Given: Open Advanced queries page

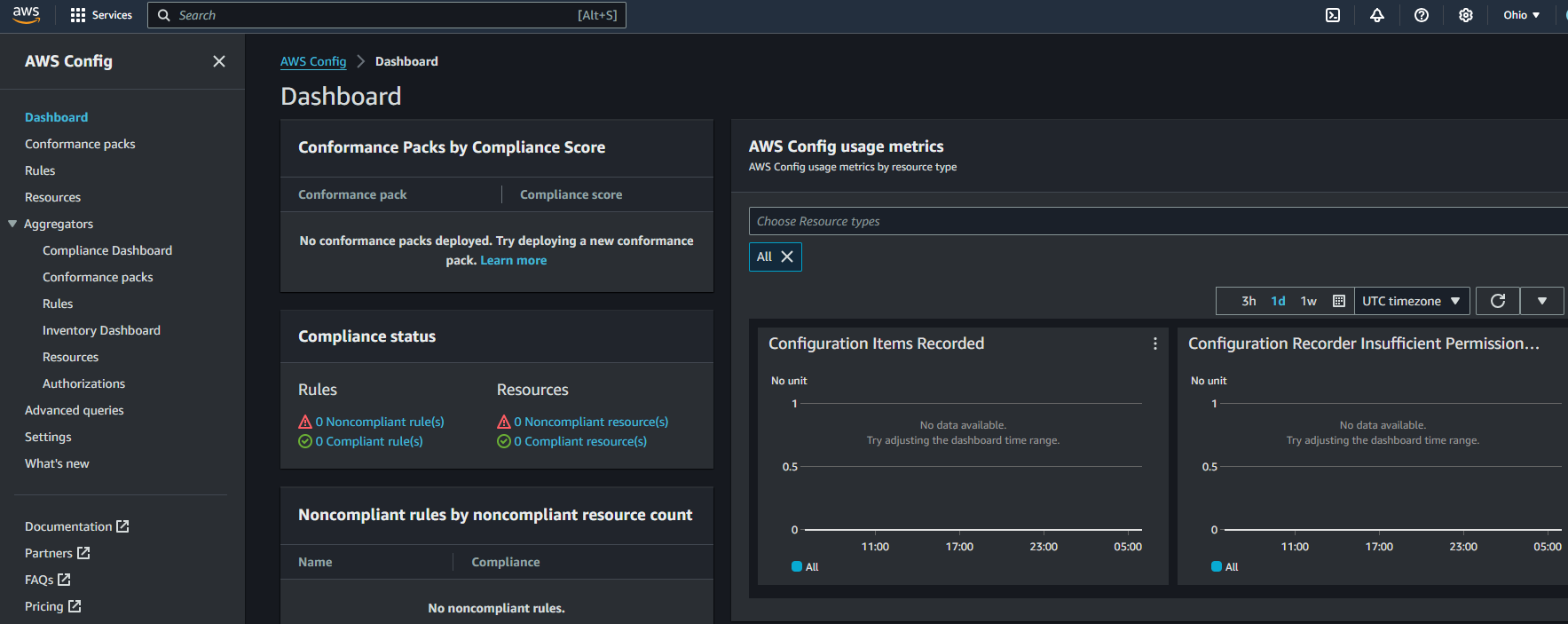Looking at the screenshot, I should click(74, 410).
